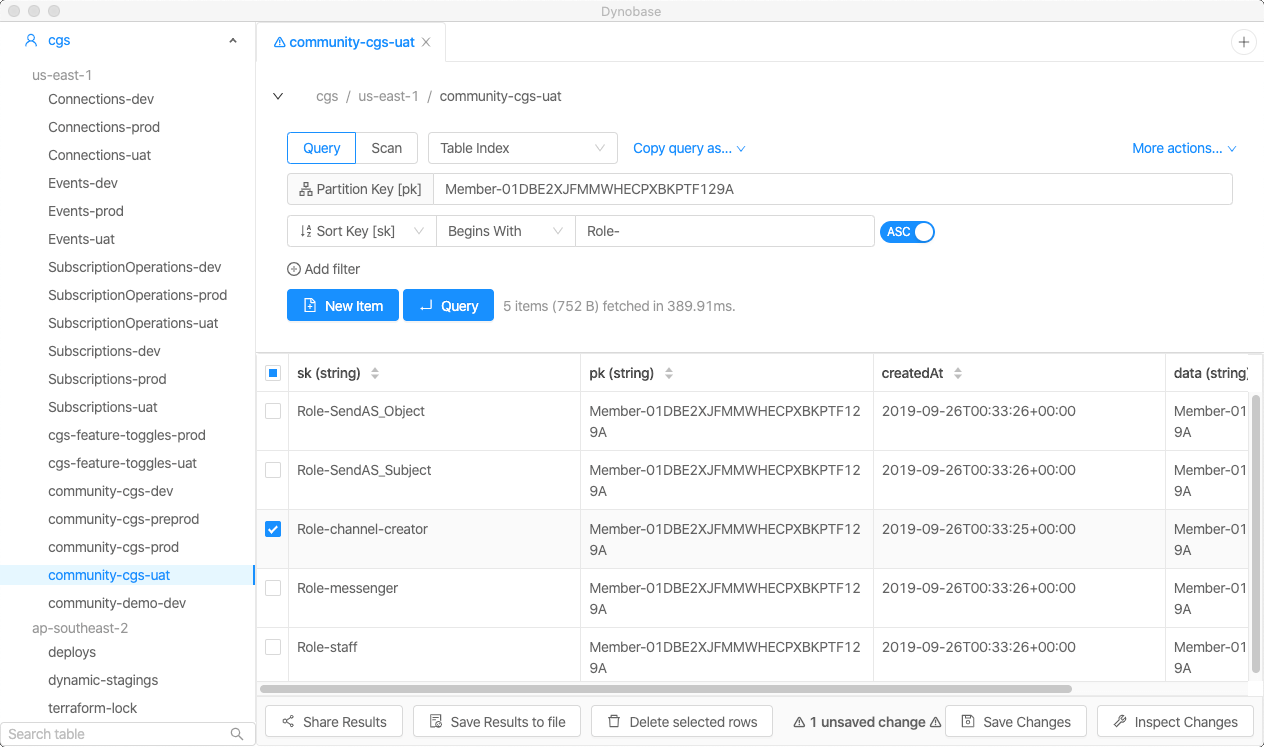
Task: Sort by pk (string) column arrows
Action: (669, 373)
